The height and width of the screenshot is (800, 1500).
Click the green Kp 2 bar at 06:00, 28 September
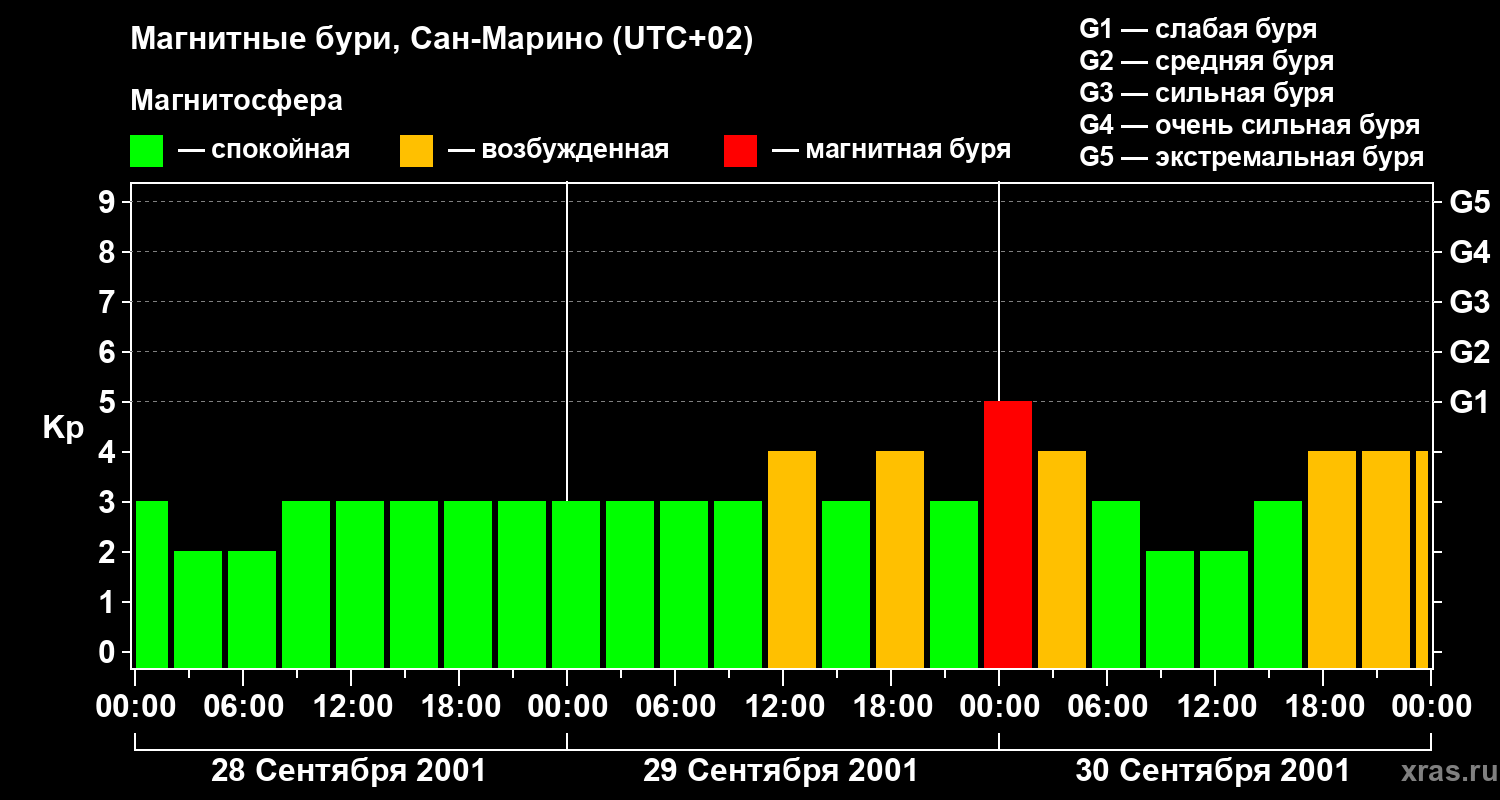[252, 609]
